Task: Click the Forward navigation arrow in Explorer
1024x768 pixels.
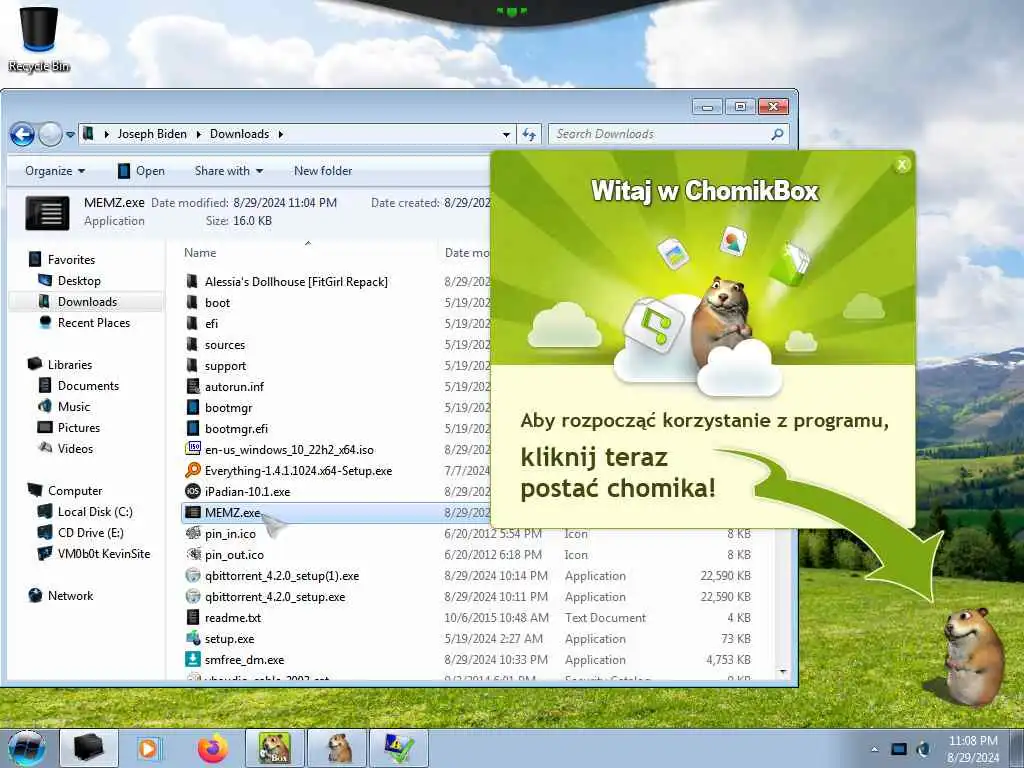Action: (x=50, y=135)
